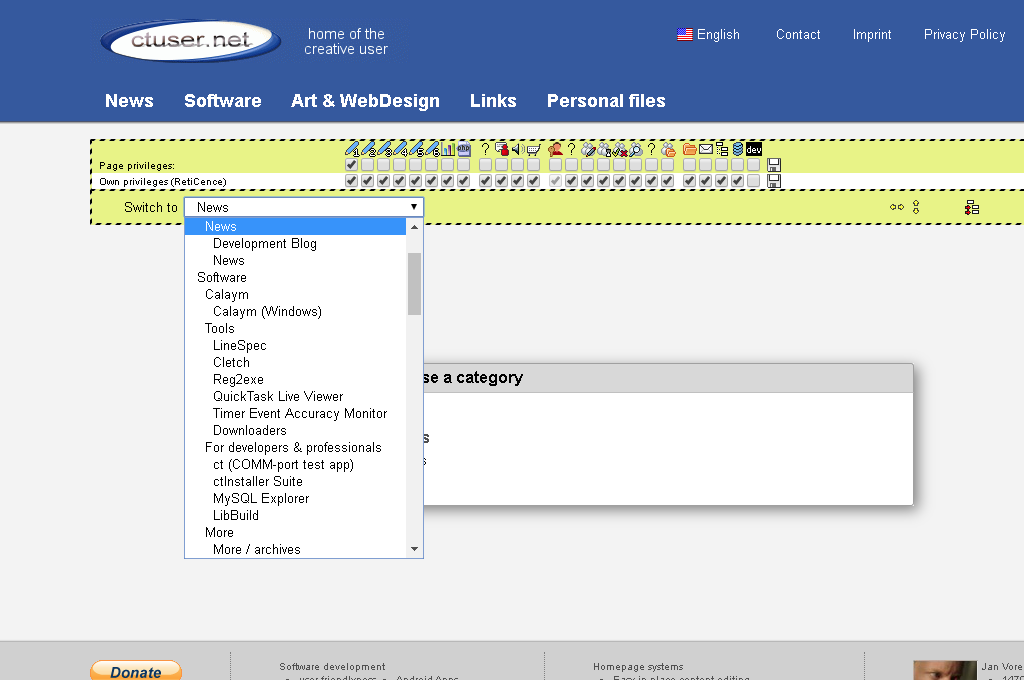Click the speaker sound icon
This screenshot has width=1024, height=680.
517,149
